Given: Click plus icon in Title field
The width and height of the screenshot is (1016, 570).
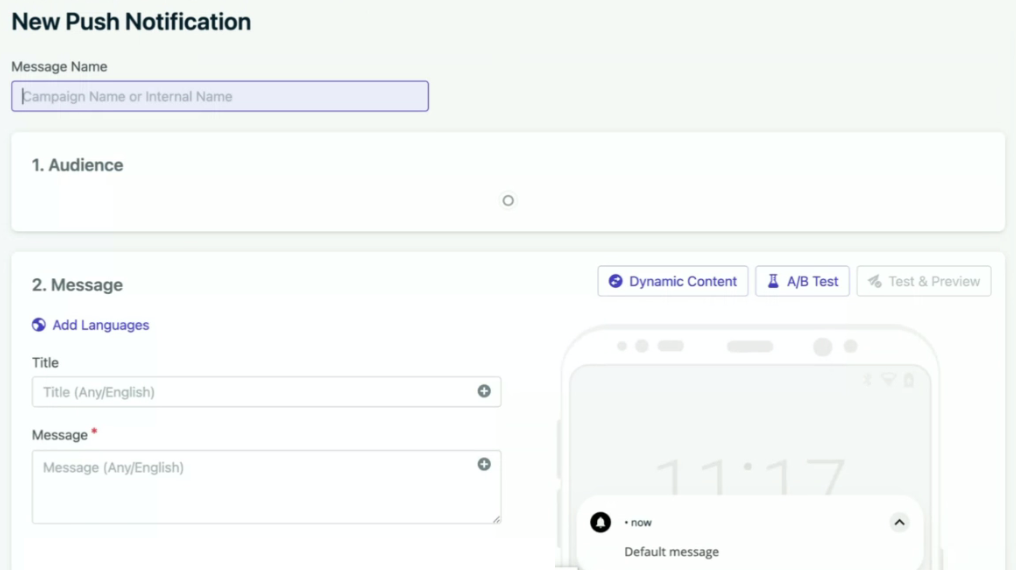Looking at the screenshot, I should click(484, 391).
